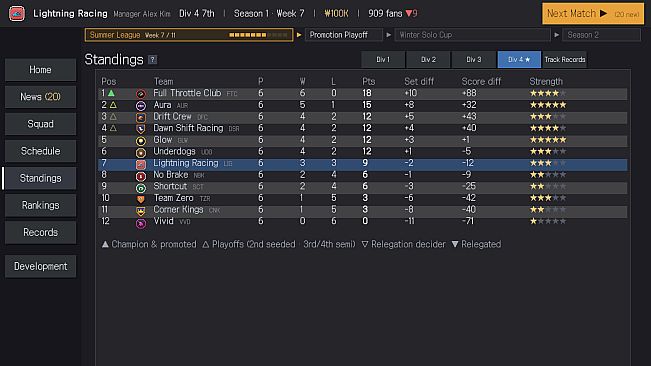The height and width of the screenshot is (366, 651).
Task: Click Drift Crew team emblem
Action: coord(141,117)
